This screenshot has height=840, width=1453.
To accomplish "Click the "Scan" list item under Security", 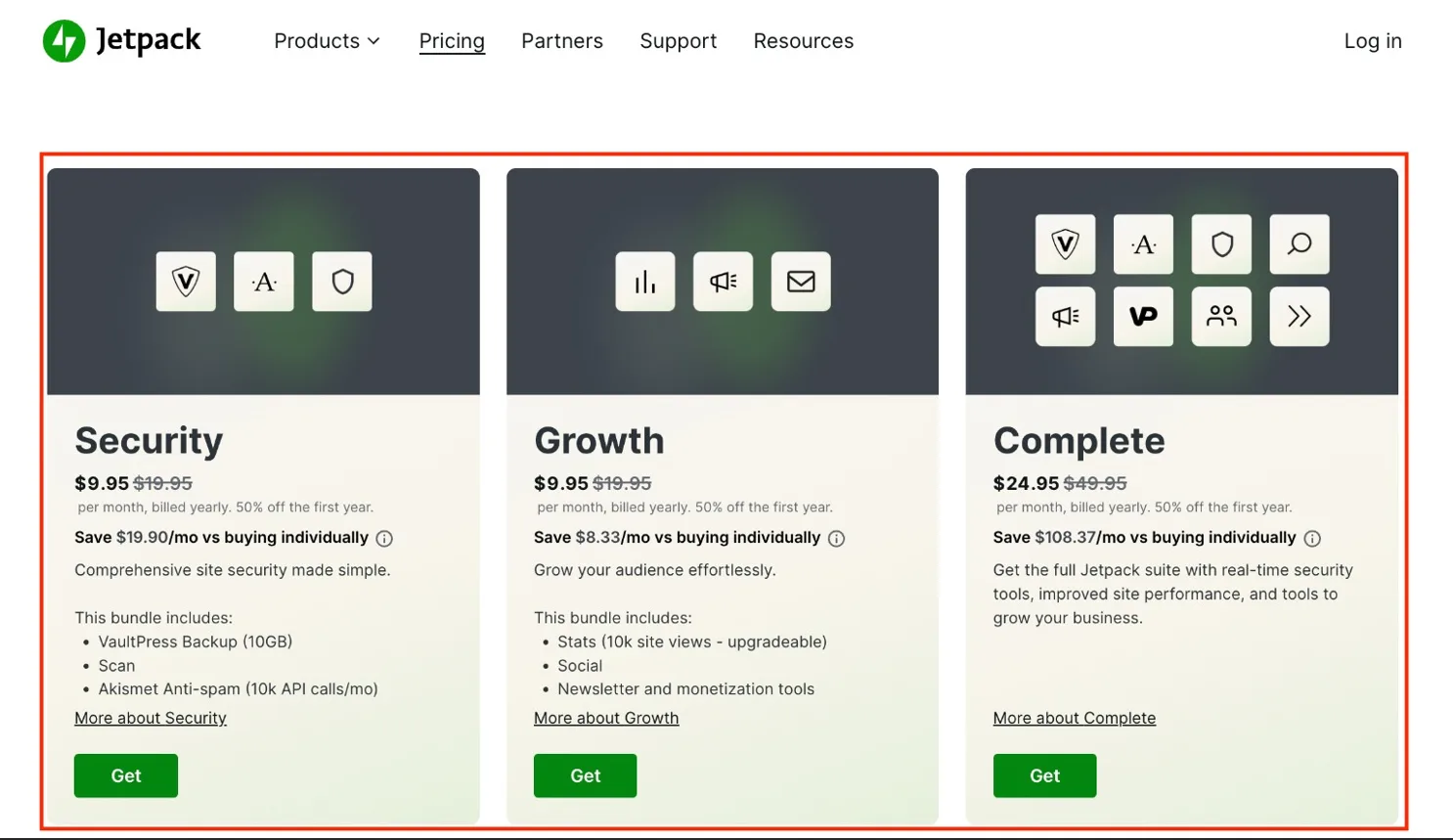I will click(x=116, y=666).
